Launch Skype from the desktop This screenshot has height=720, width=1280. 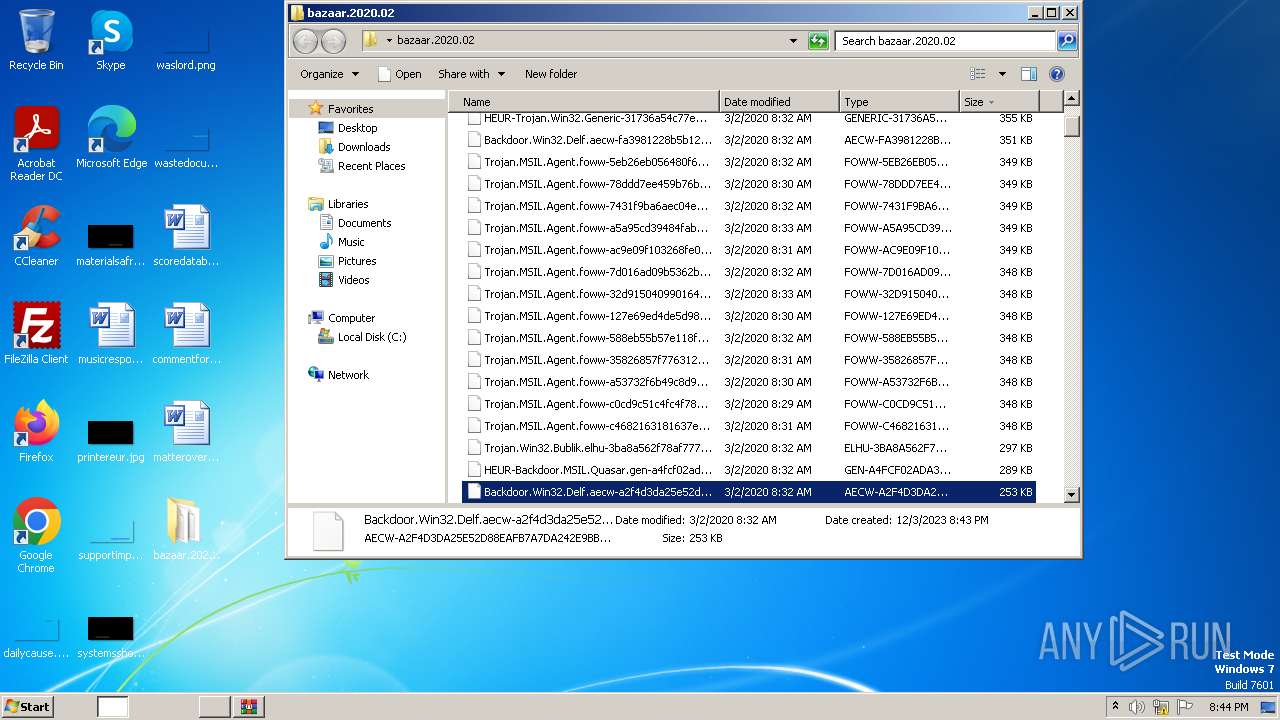pos(110,40)
